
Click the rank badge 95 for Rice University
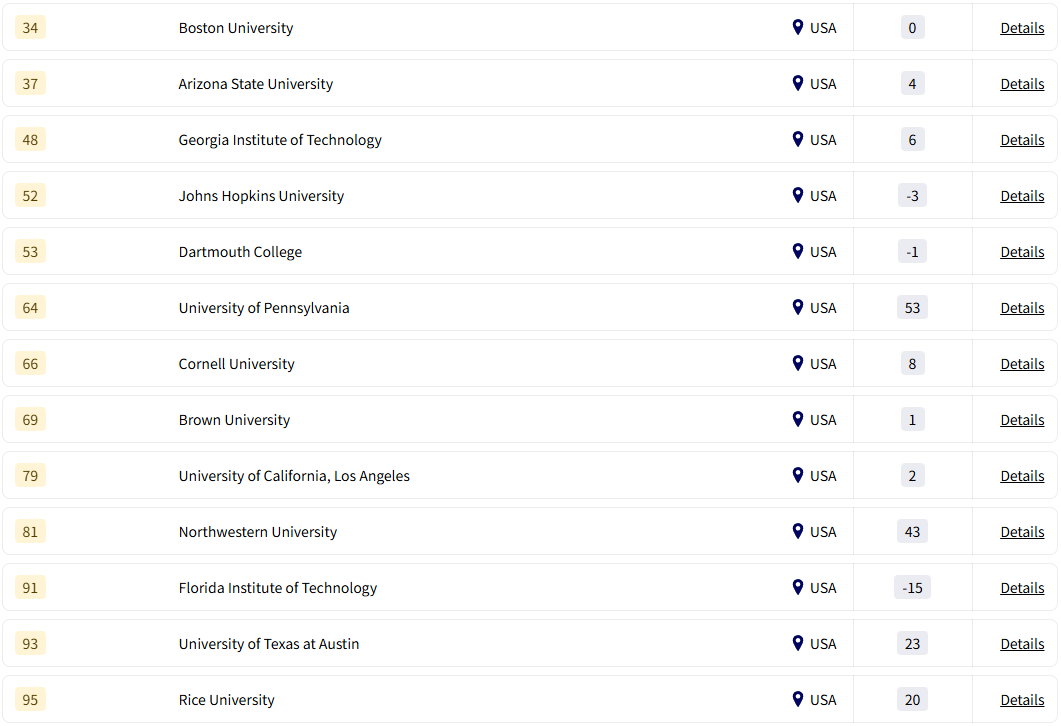[x=30, y=700]
